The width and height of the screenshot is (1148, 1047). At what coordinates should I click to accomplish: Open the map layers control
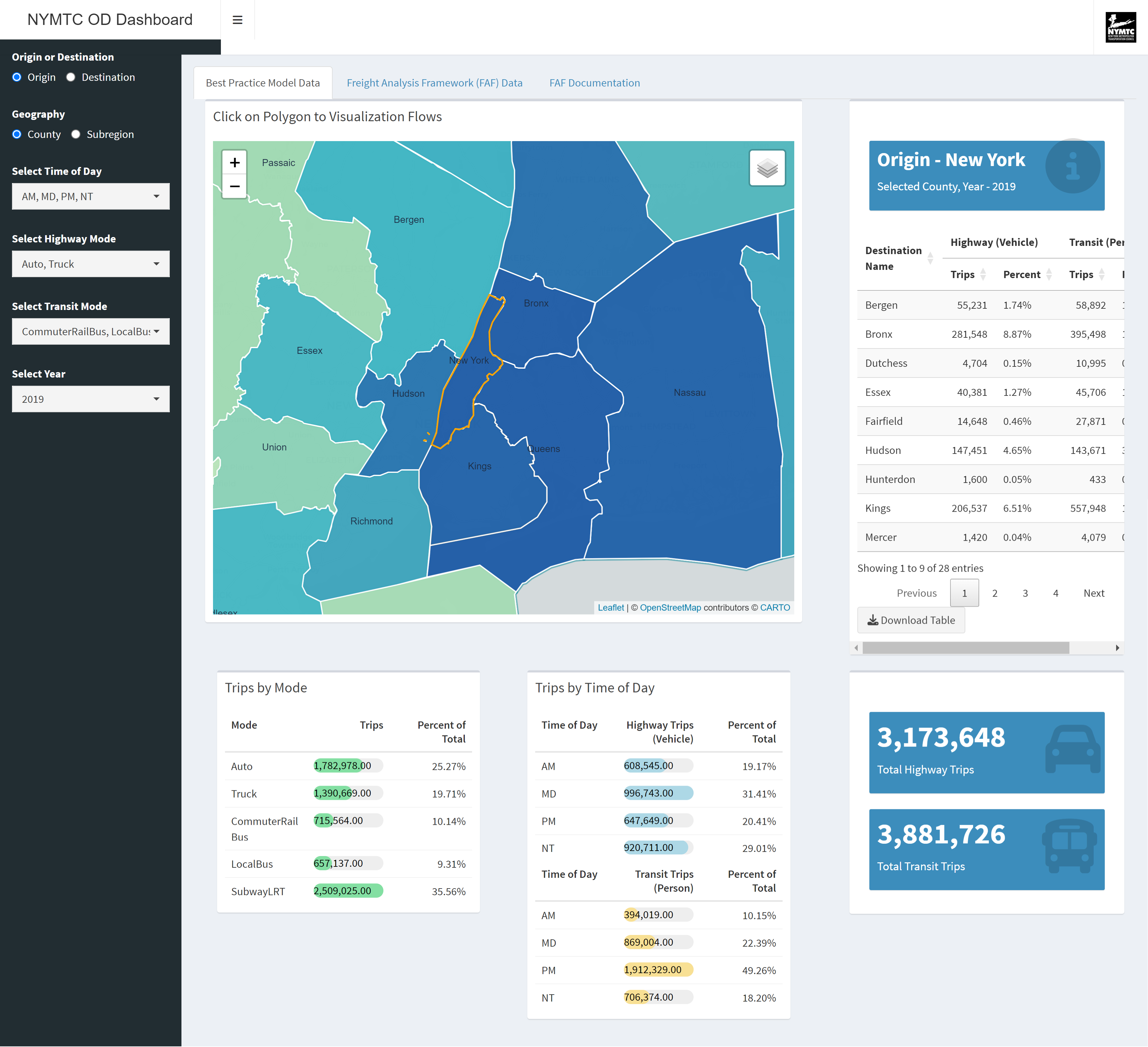767,168
